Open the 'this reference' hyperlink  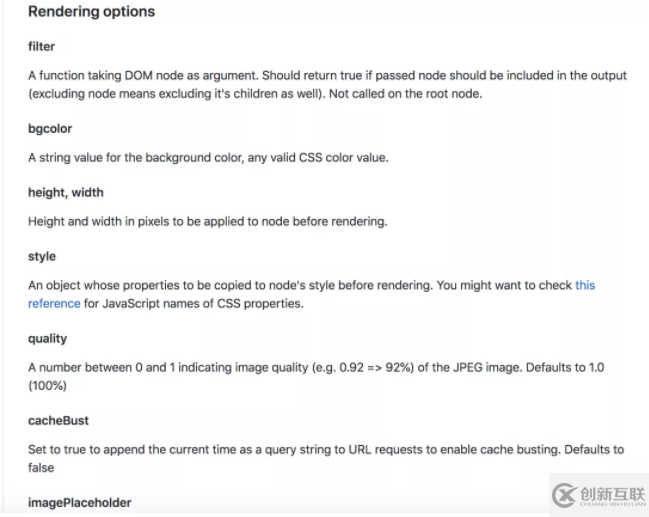[585, 285]
